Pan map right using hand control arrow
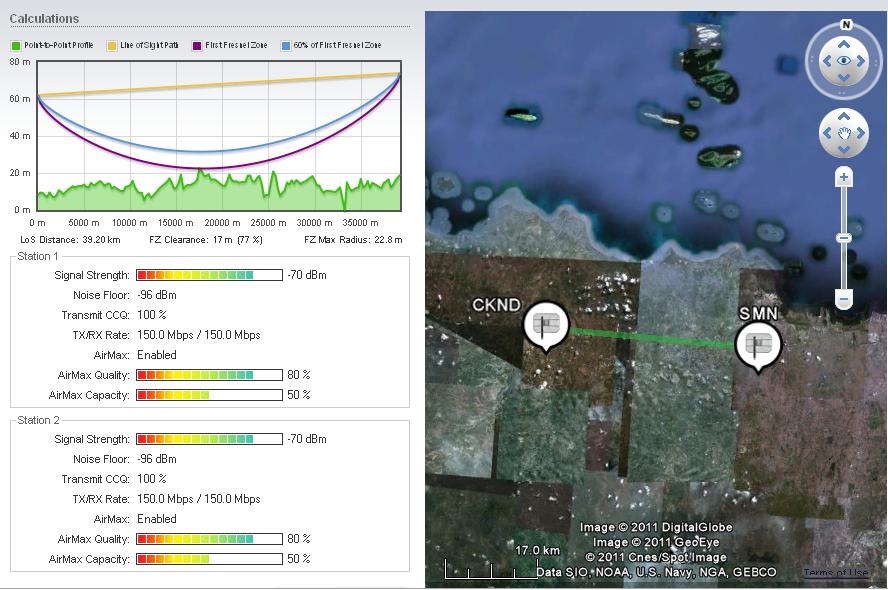Image resolution: width=888 pixels, height=590 pixels. click(861, 133)
